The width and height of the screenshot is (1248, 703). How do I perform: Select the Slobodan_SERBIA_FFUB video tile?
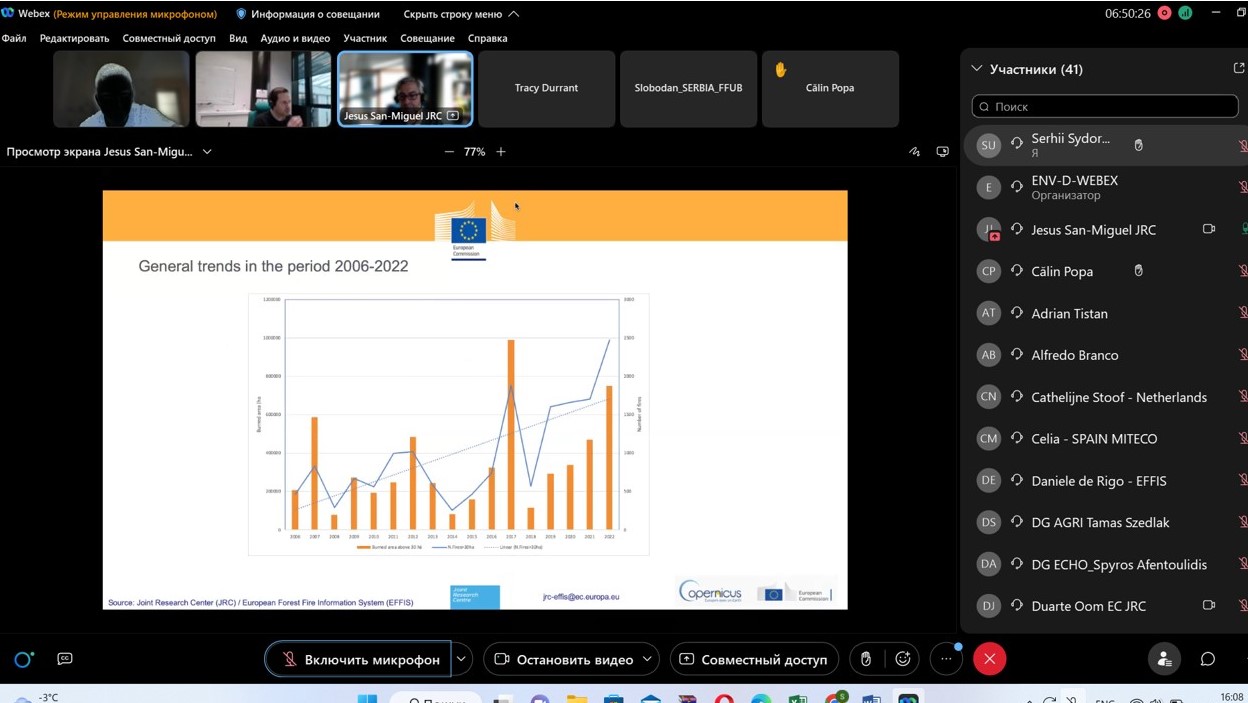point(688,89)
